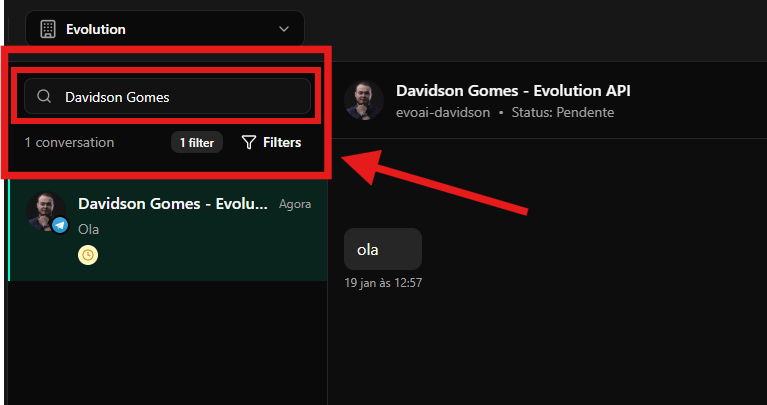
Task: Click the 1 filter badge
Action: tap(197, 142)
